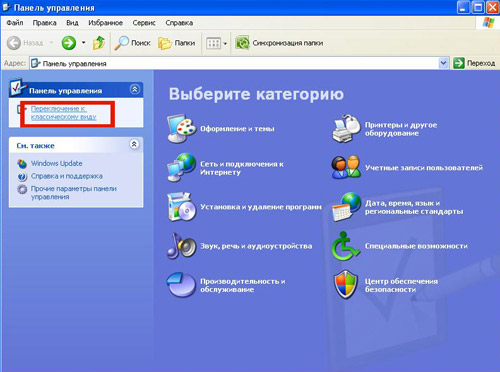The height and width of the screenshot is (372, 500).
Task: Click the Переход go button
Action: (x=474, y=63)
